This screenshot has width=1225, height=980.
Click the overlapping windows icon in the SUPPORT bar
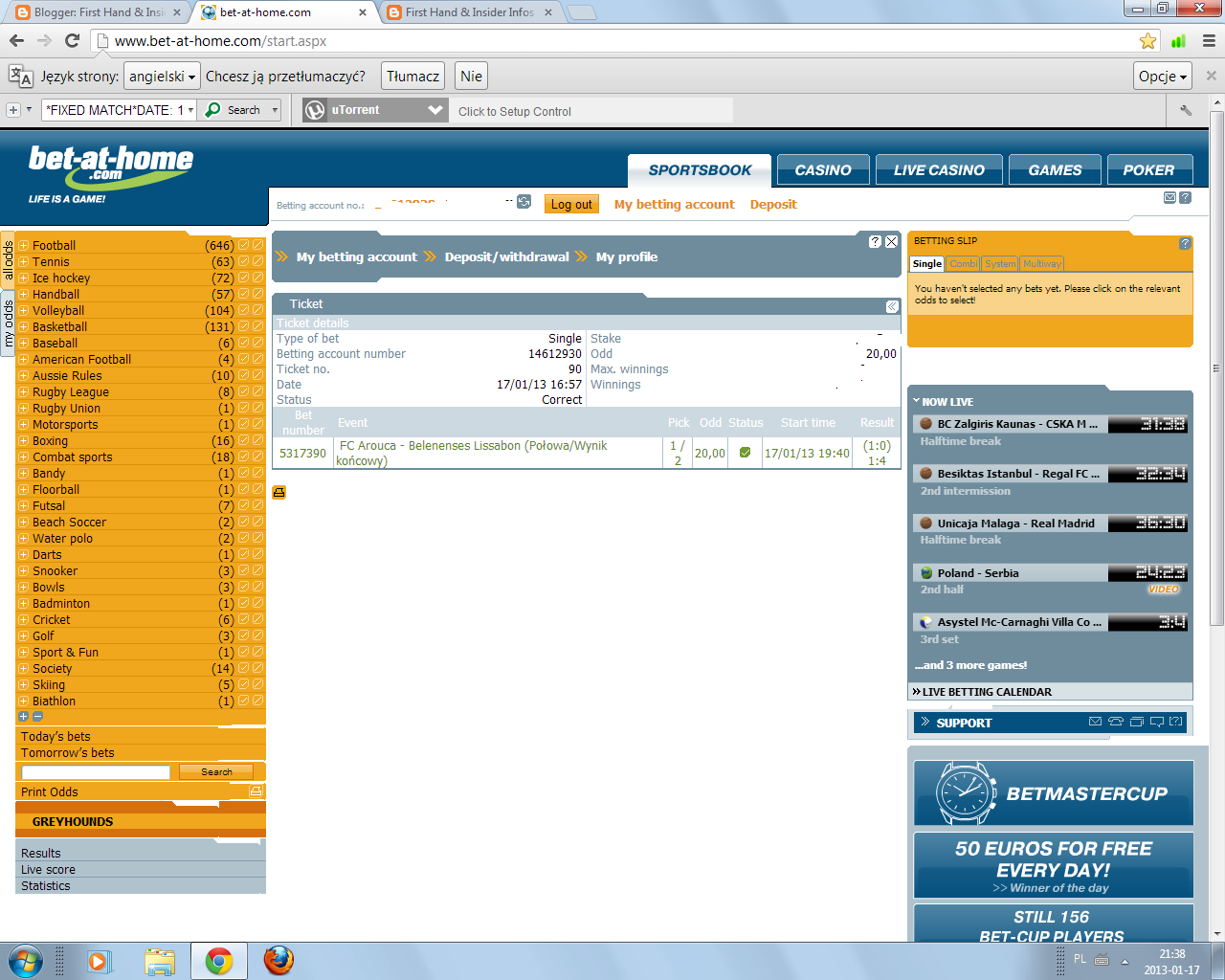pos(1137,722)
